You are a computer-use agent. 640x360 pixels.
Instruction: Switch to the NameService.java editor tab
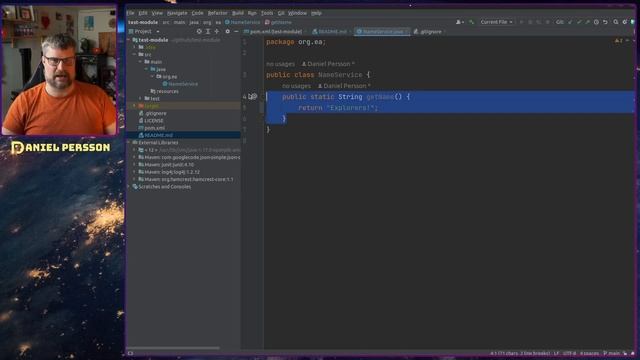pos(382,31)
